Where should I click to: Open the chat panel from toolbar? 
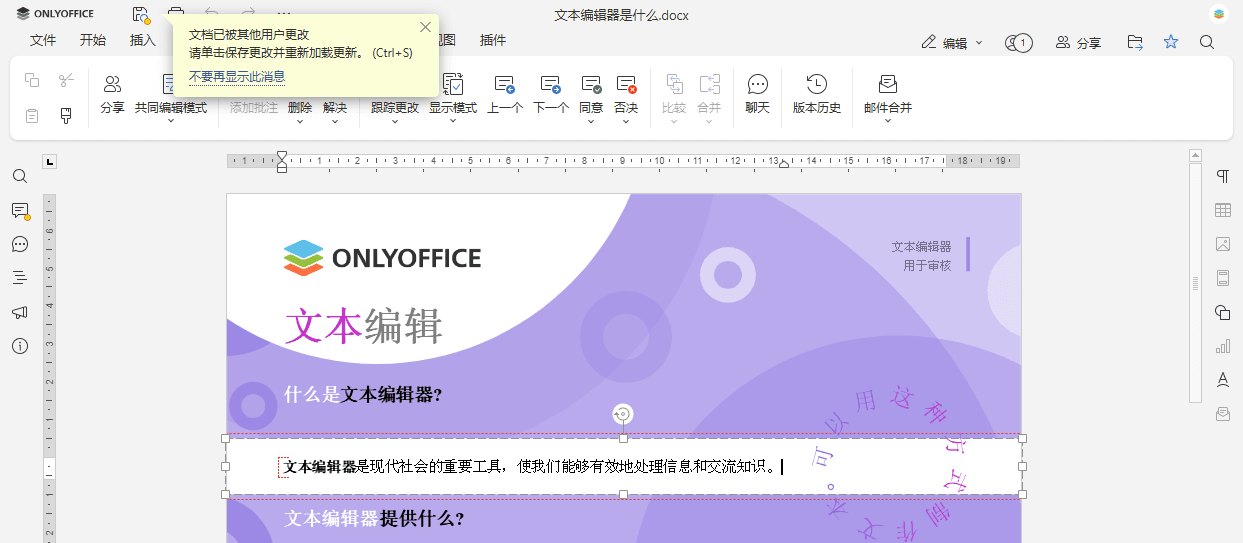tap(757, 92)
